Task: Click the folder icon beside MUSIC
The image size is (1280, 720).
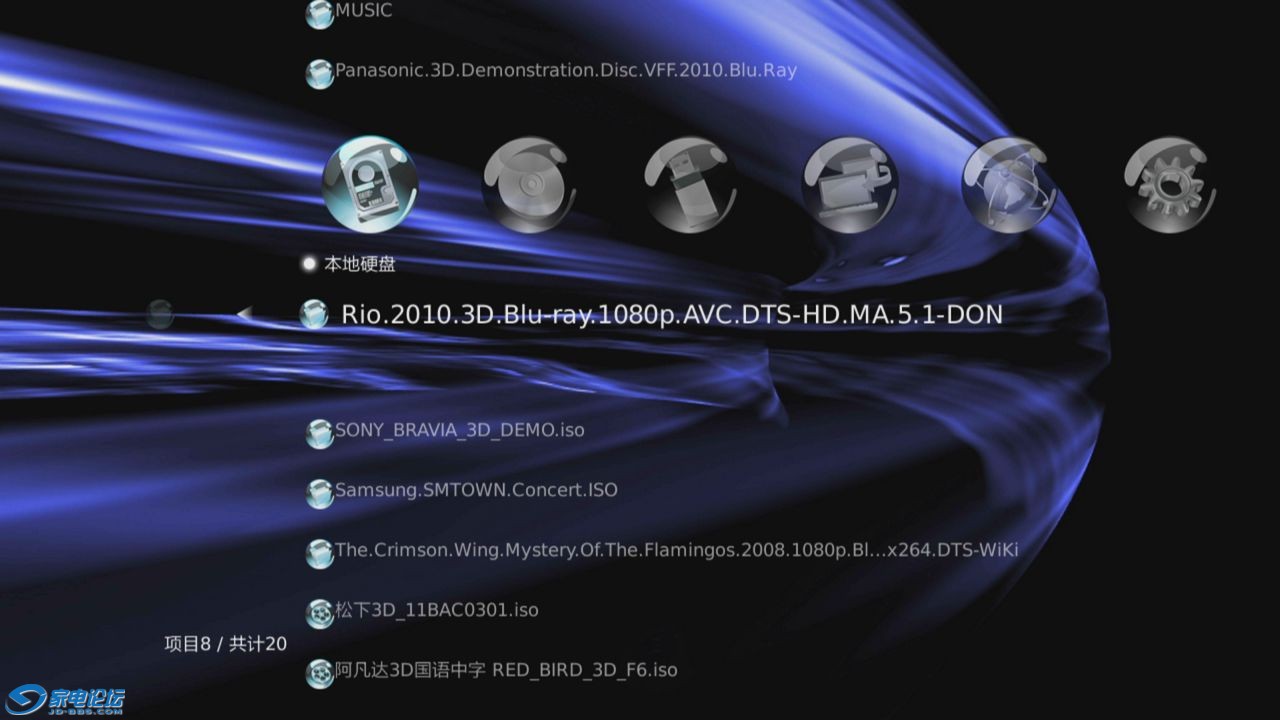Action: click(x=319, y=13)
